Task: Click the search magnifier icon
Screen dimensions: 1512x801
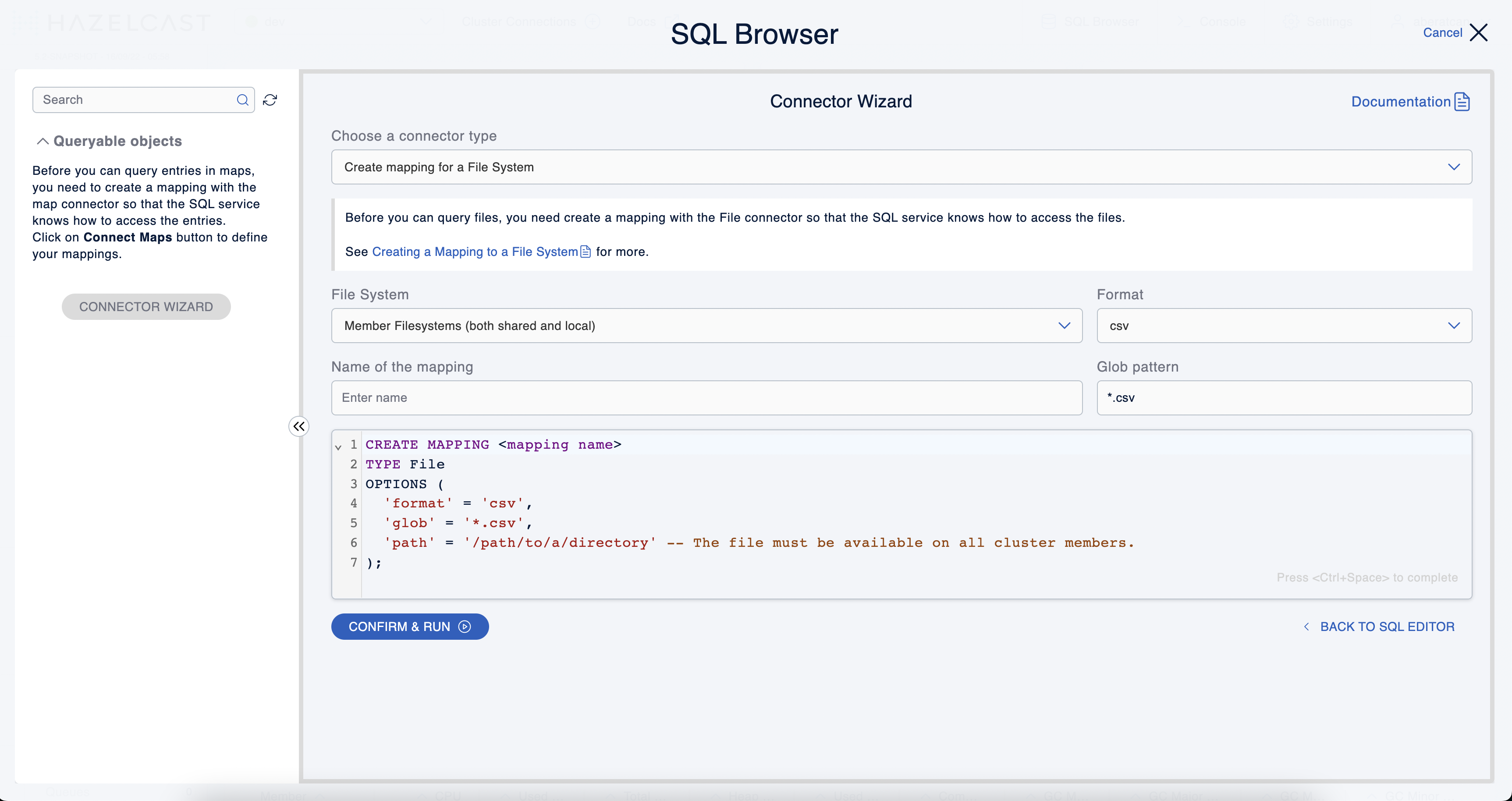Action: [242, 100]
